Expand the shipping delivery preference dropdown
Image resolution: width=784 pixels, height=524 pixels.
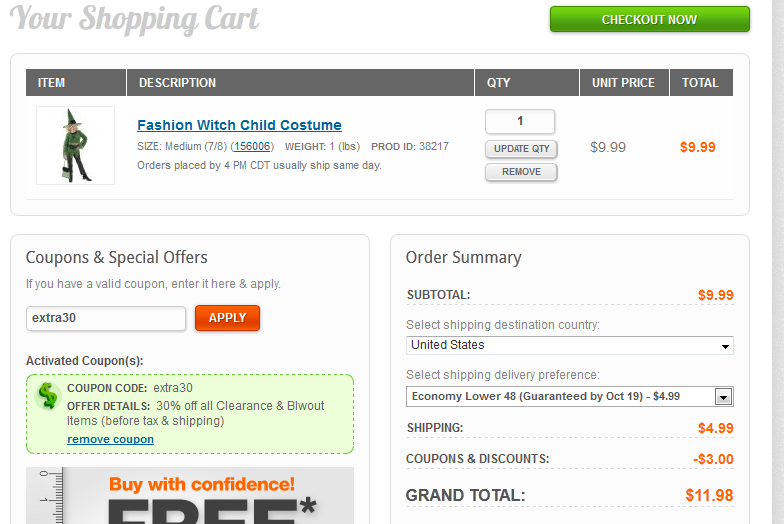click(x=570, y=396)
